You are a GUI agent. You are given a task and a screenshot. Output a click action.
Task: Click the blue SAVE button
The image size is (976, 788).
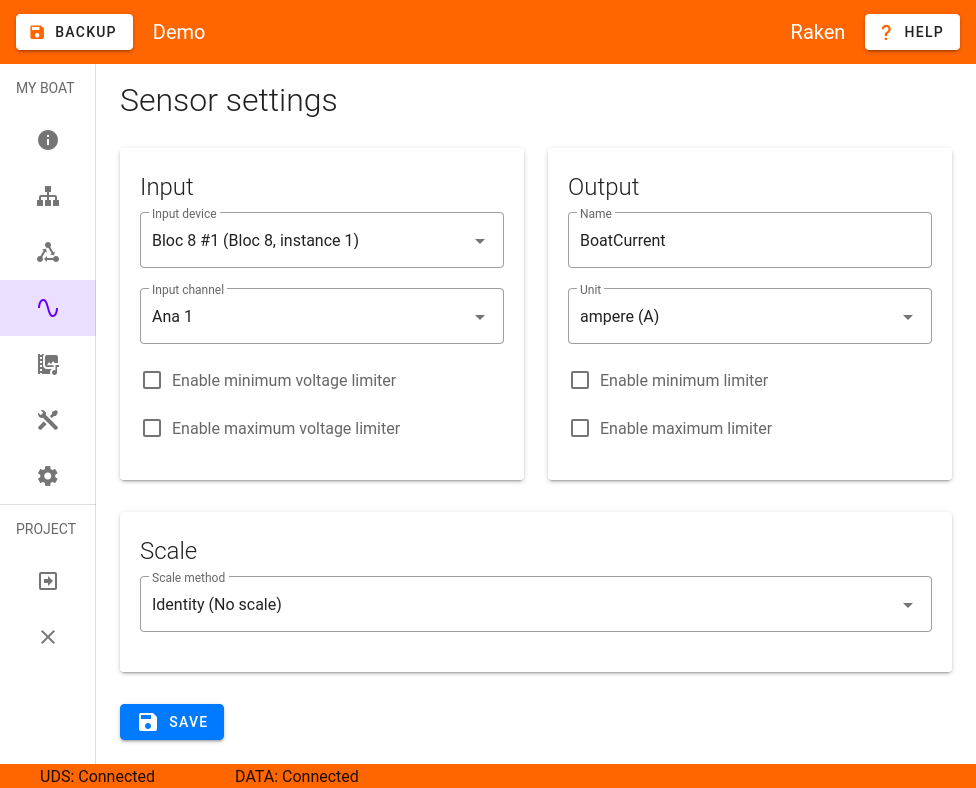pyautogui.click(x=172, y=722)
